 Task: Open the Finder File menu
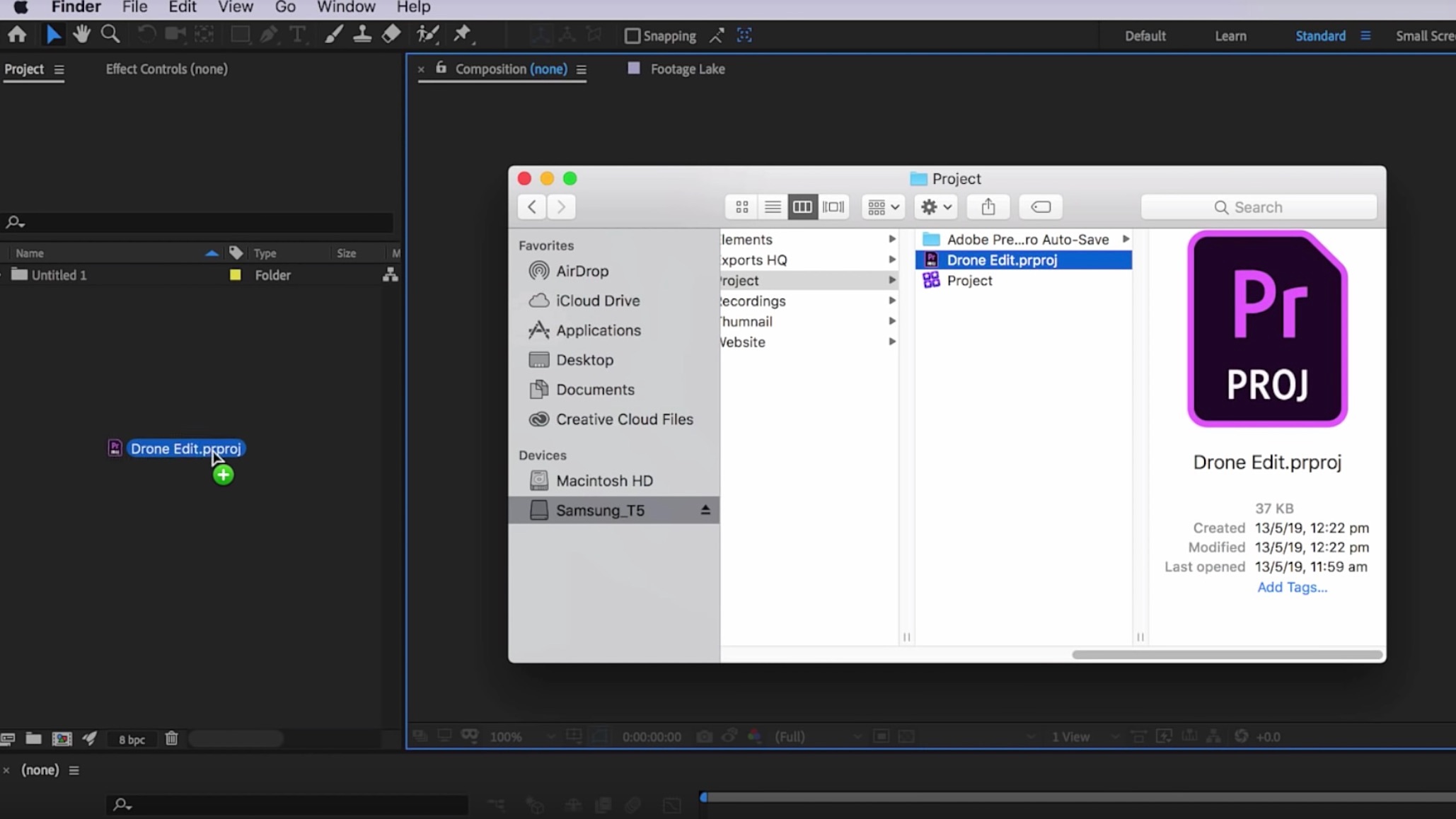pos(134,8)
